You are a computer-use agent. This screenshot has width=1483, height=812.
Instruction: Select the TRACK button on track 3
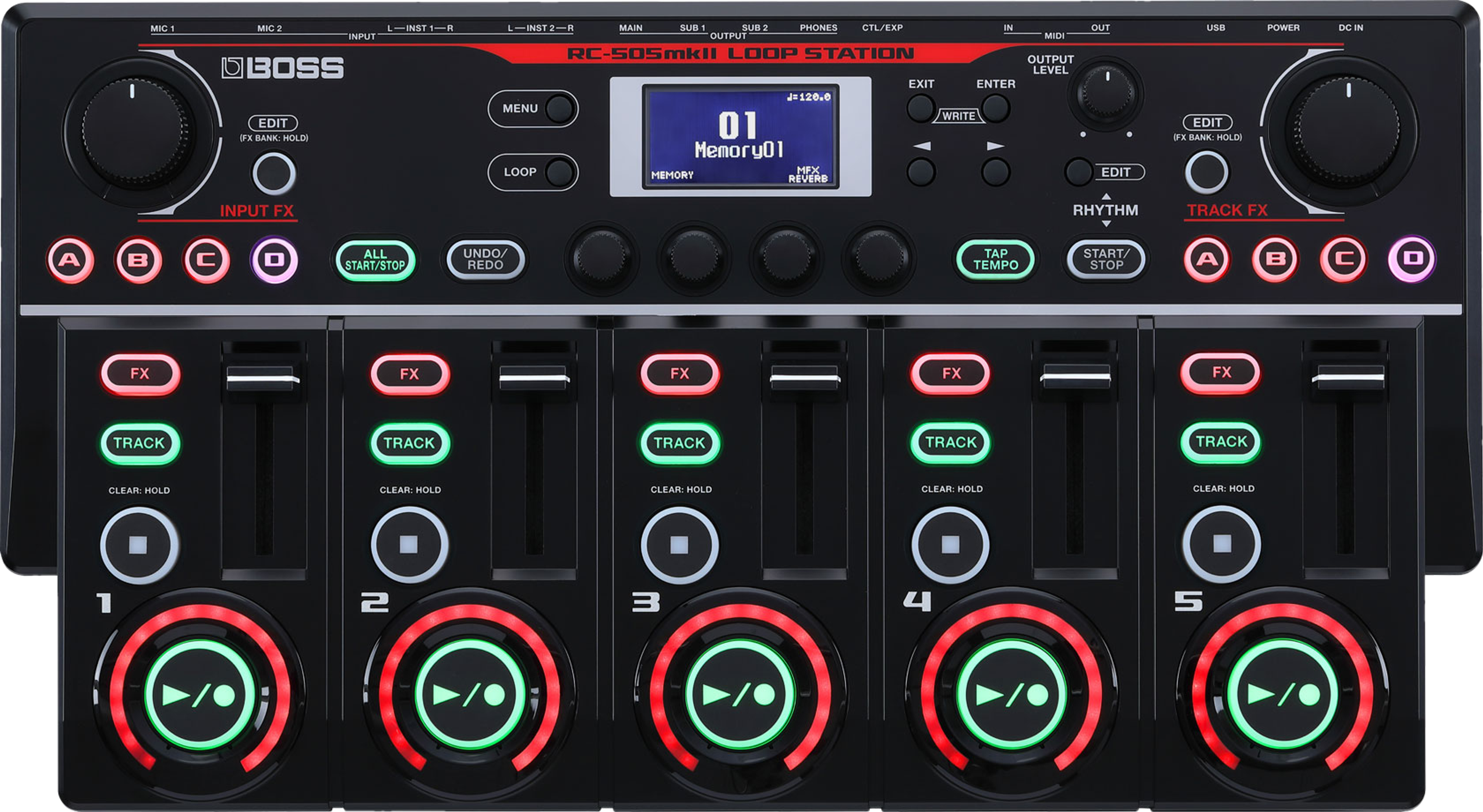[x=680, y=442]
